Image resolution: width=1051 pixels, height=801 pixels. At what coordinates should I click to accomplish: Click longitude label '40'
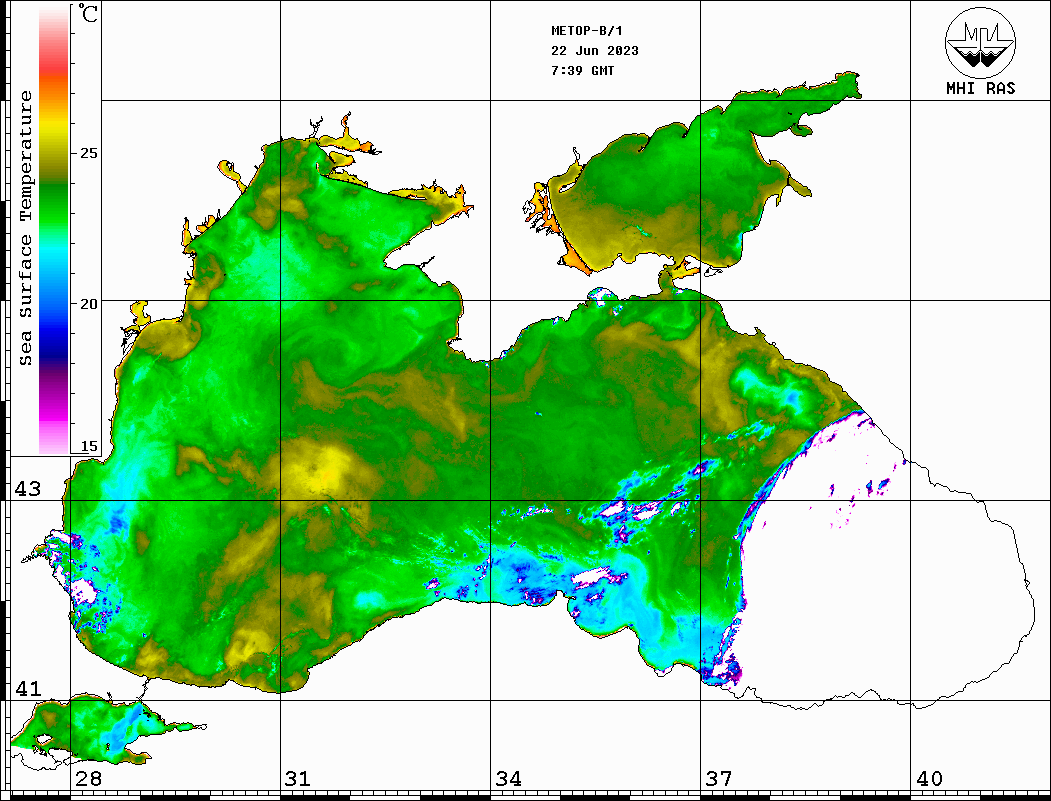pyautogui.click(x=929, y=779)
